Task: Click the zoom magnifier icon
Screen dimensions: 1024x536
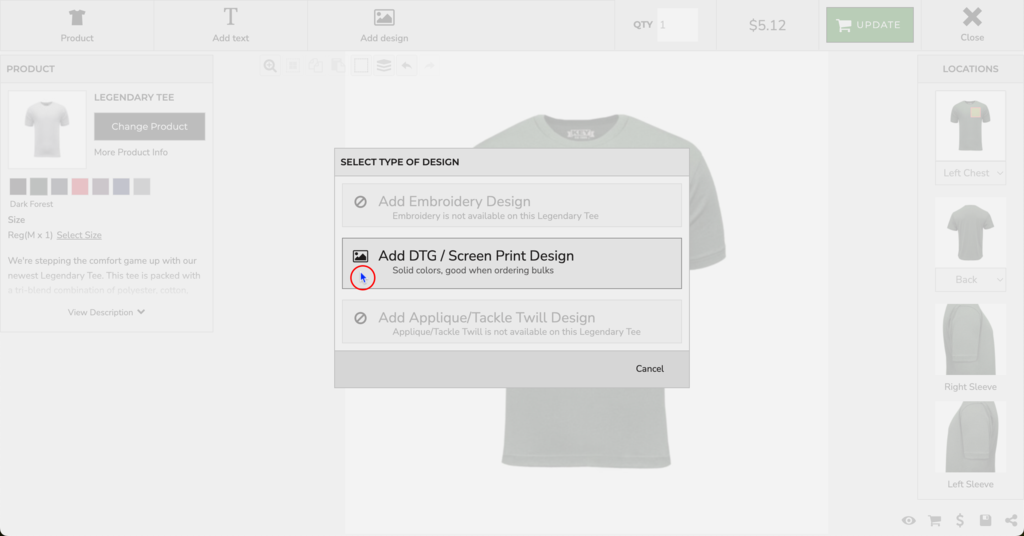Action: [270, 66]
